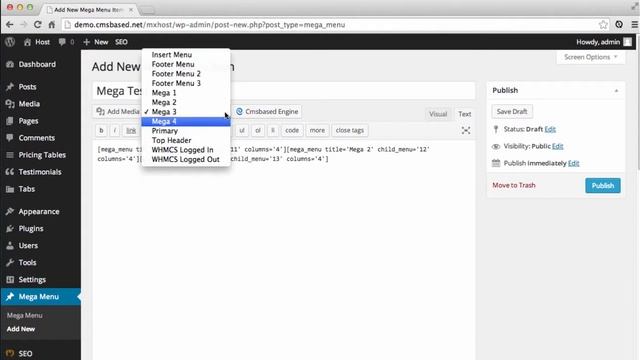640x360 pixels.
Task: Insert unordered list with ul button
Action: click(242, 131)
